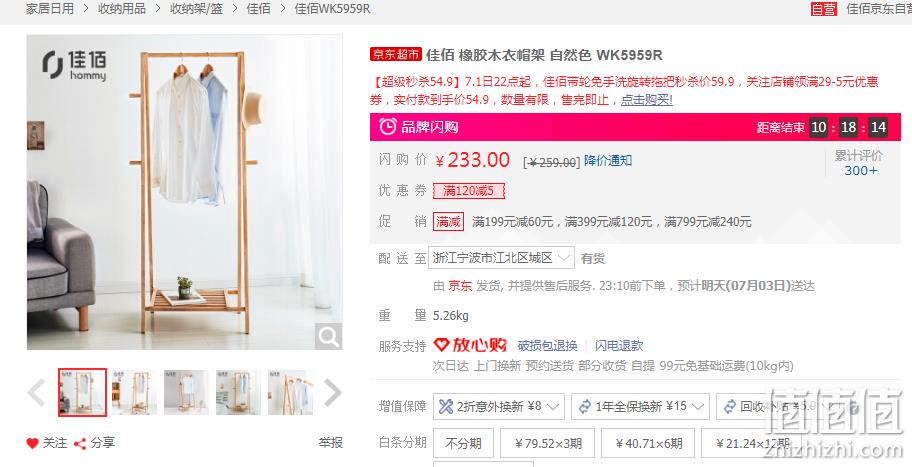Go to previous thumbnails with left arrow
Image resolution: width=912 pixels, height=467 pixels.
pos(36,393)
